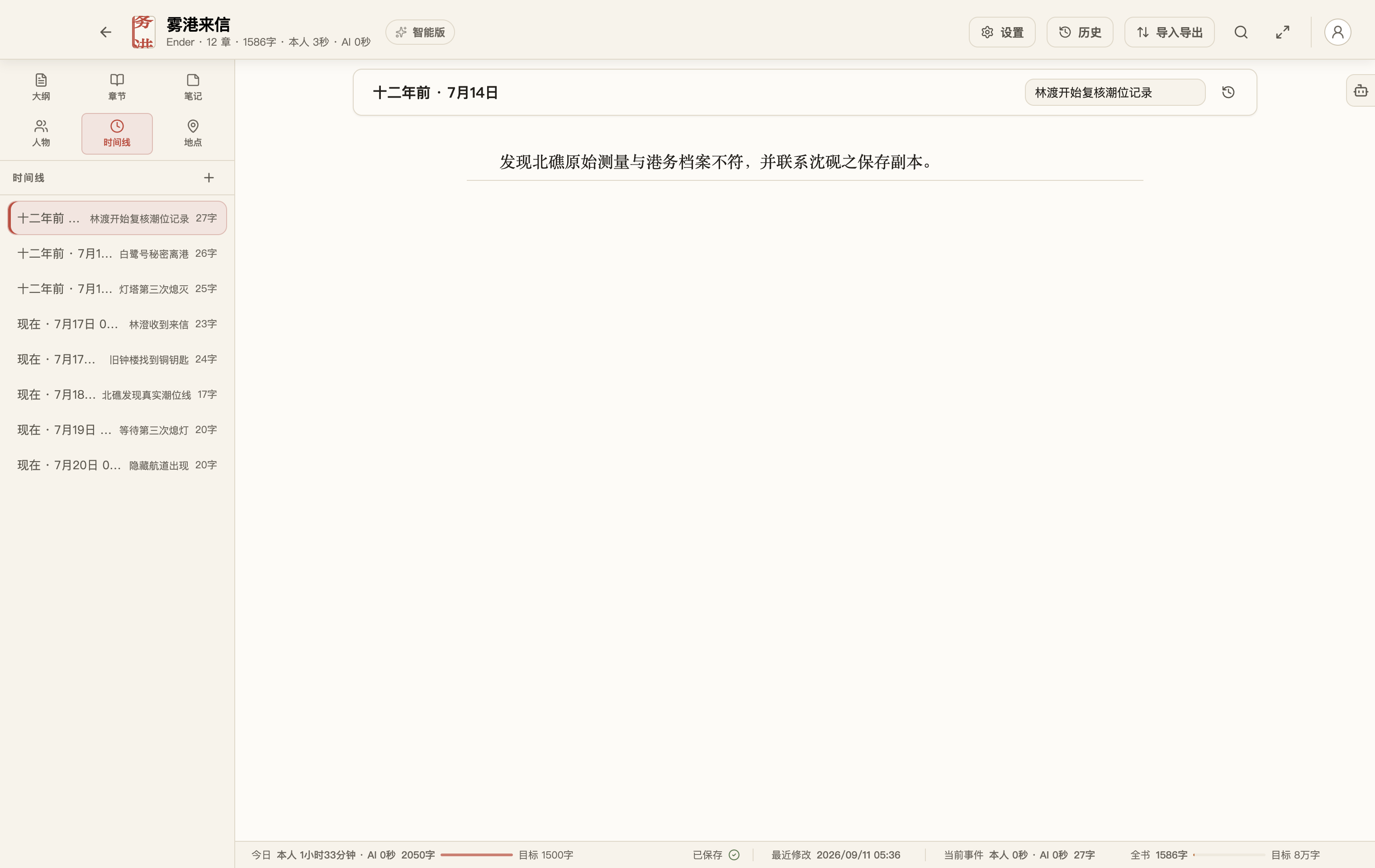
Task: Add a new timeline event with plus
Action: point(209,178)
